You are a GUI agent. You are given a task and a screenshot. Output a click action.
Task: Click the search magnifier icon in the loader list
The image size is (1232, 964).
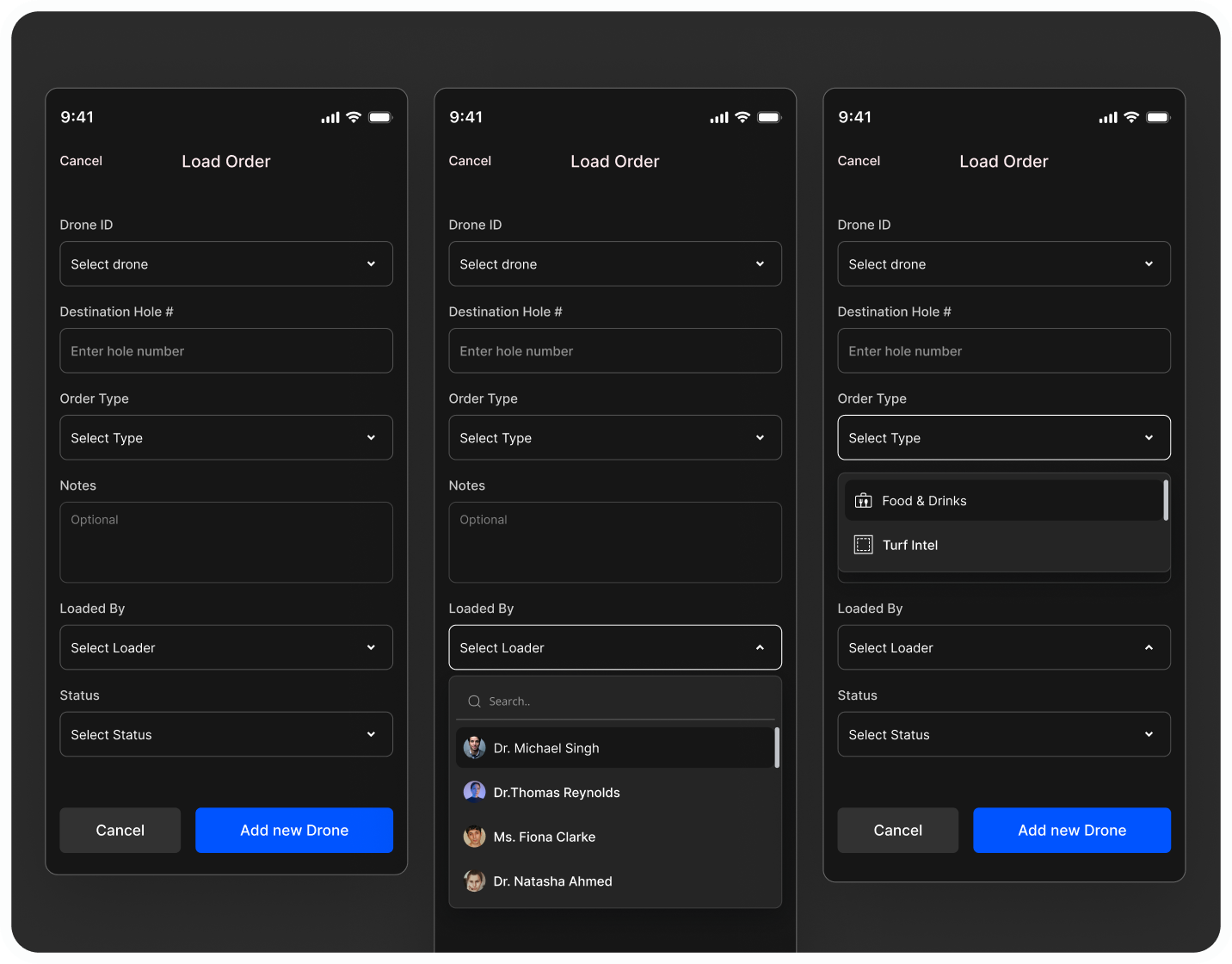[x=474, y=701]
